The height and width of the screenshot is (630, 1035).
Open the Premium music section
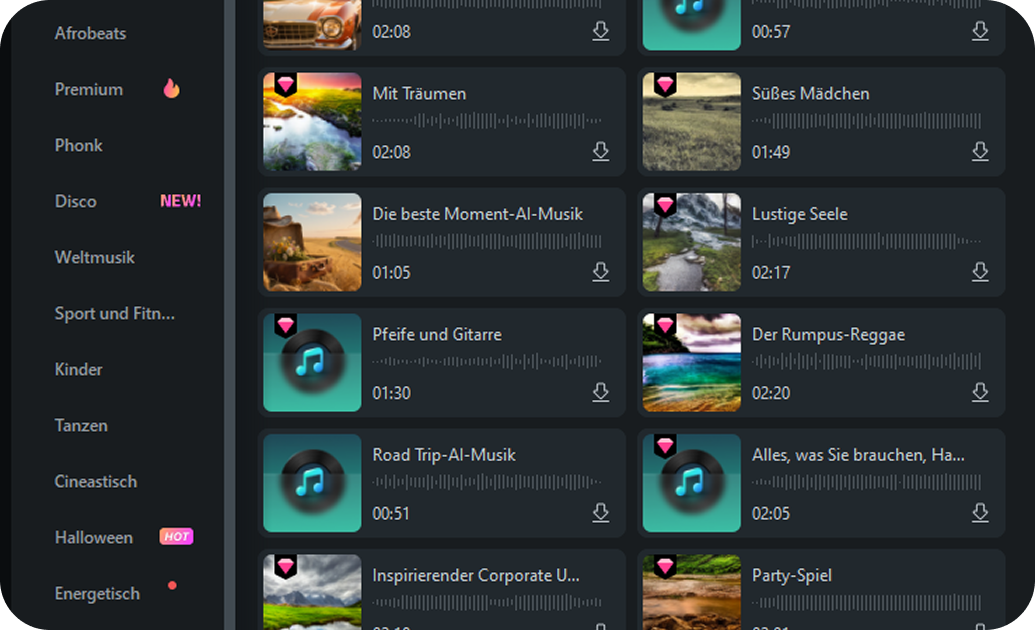tap(89, 89)
